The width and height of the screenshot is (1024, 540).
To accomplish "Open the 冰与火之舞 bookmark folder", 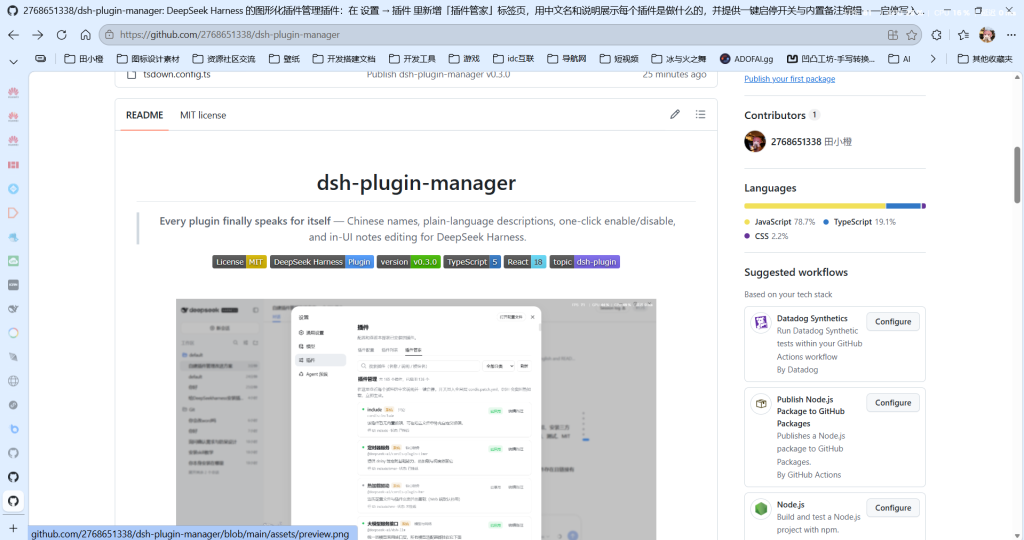I will click(678, 59).
